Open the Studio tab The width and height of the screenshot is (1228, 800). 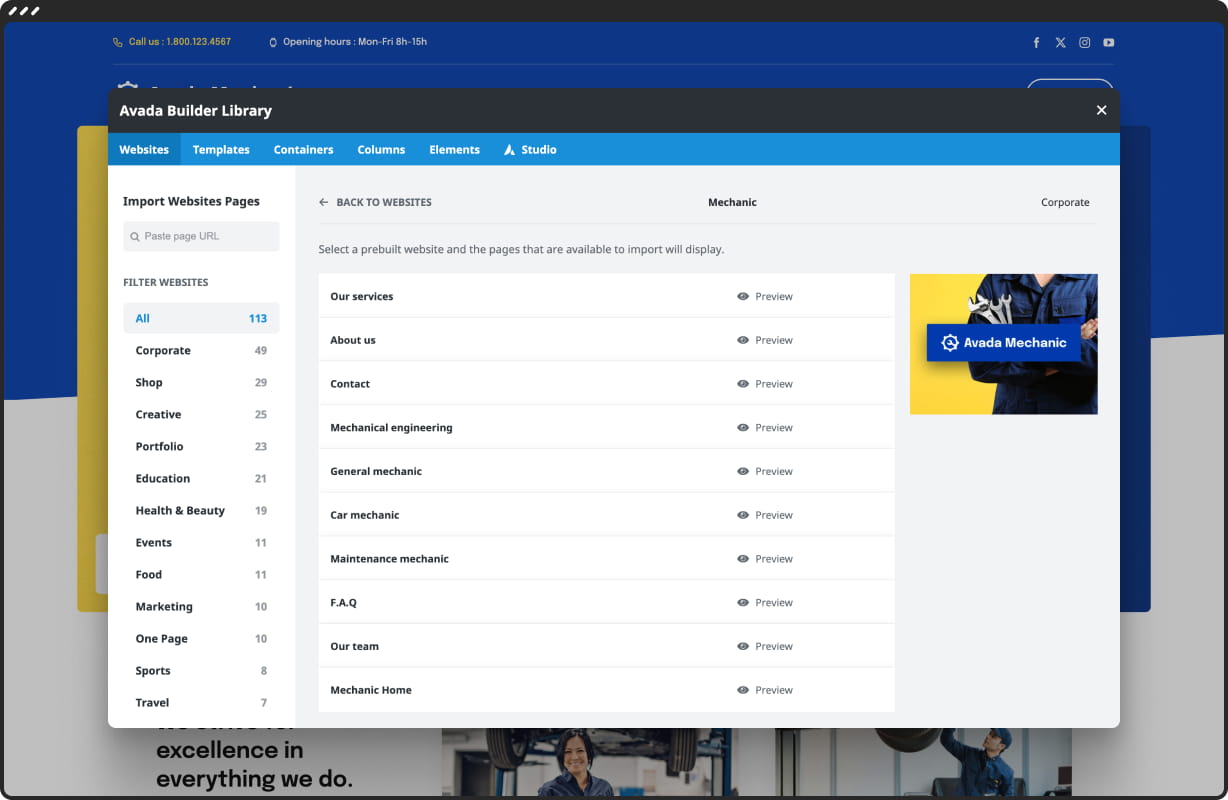530,150
